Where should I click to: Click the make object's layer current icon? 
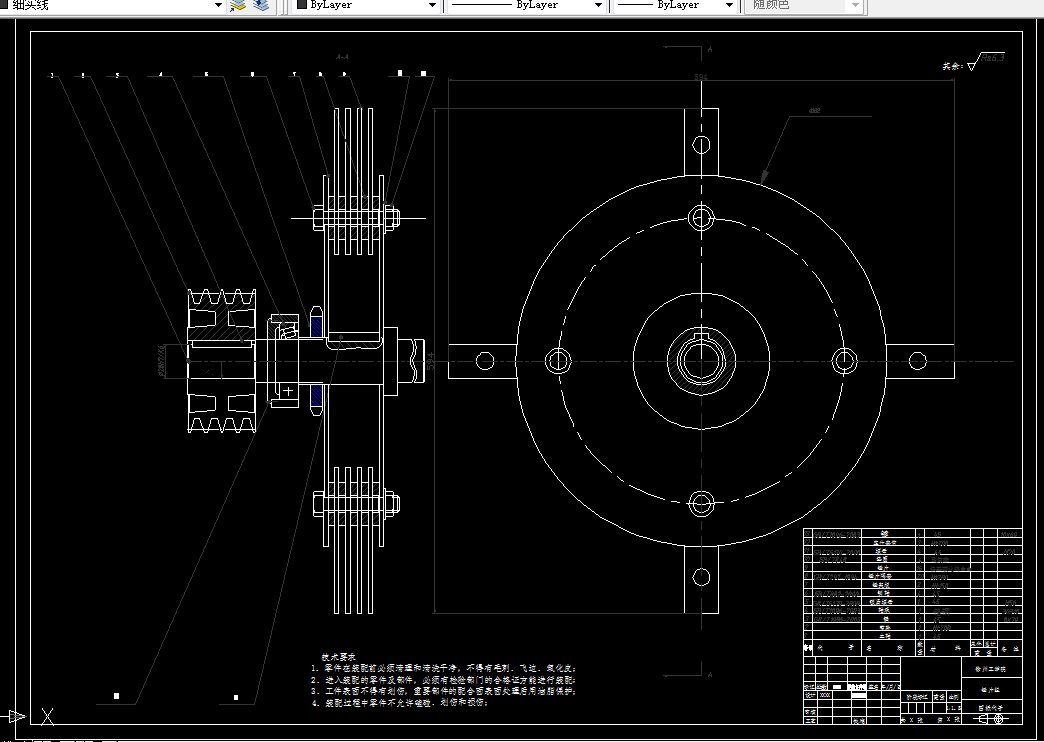(x=238, y=5)
